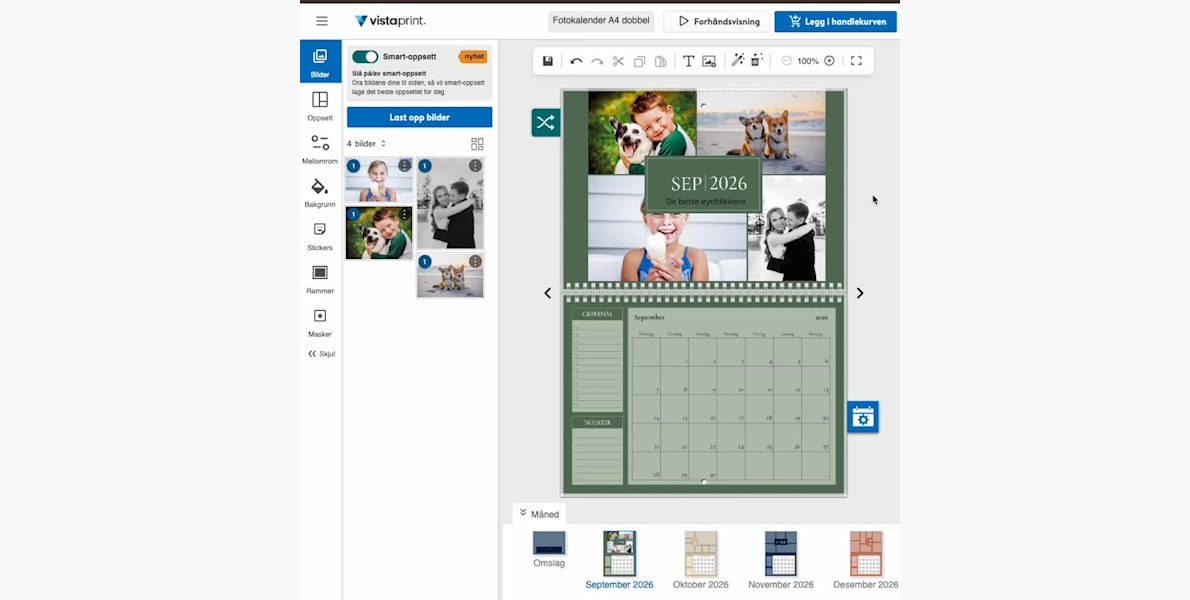This screenshot has width=1190, height=600.
Task: Collapse the Måned panel
Action: pyautogui.click(x=539, y=514)
